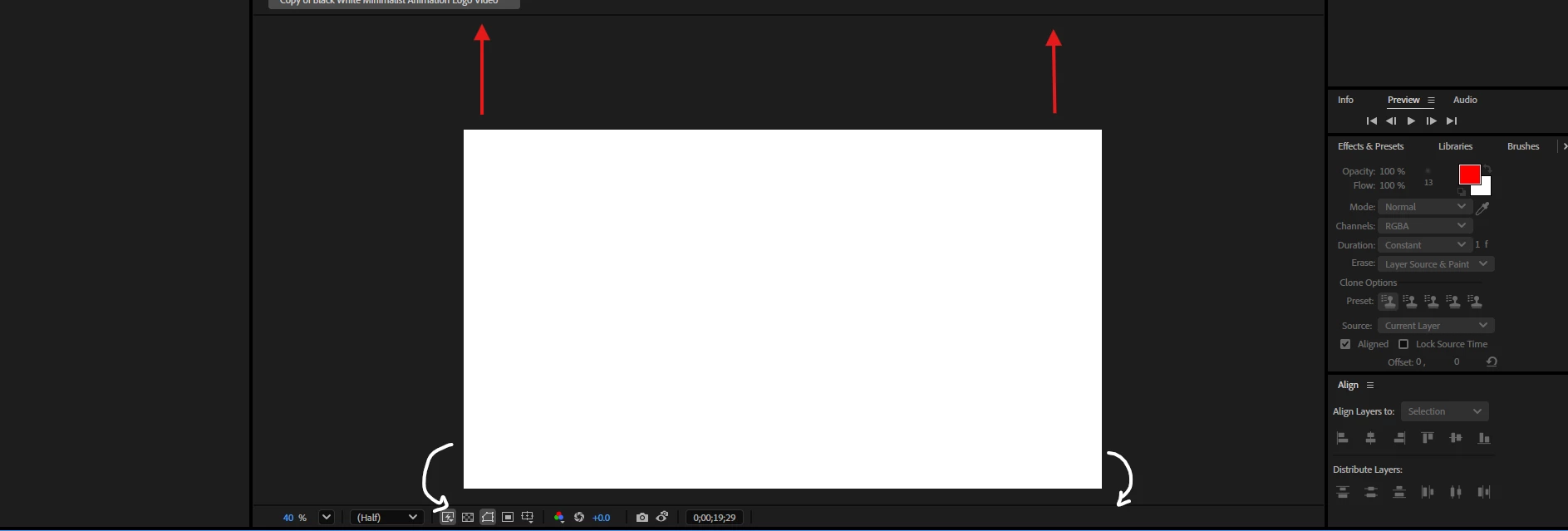Open the Align panel menu
Screen dimensions: 1568x531
coord(1370,386)
